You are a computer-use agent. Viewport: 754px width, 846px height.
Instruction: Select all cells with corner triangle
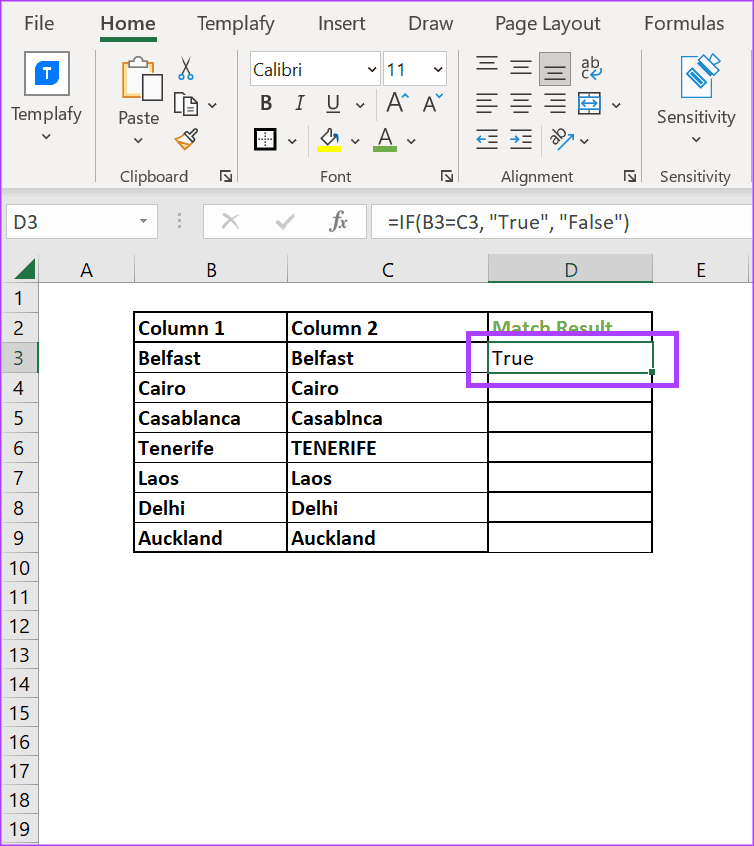pos(24,269)
